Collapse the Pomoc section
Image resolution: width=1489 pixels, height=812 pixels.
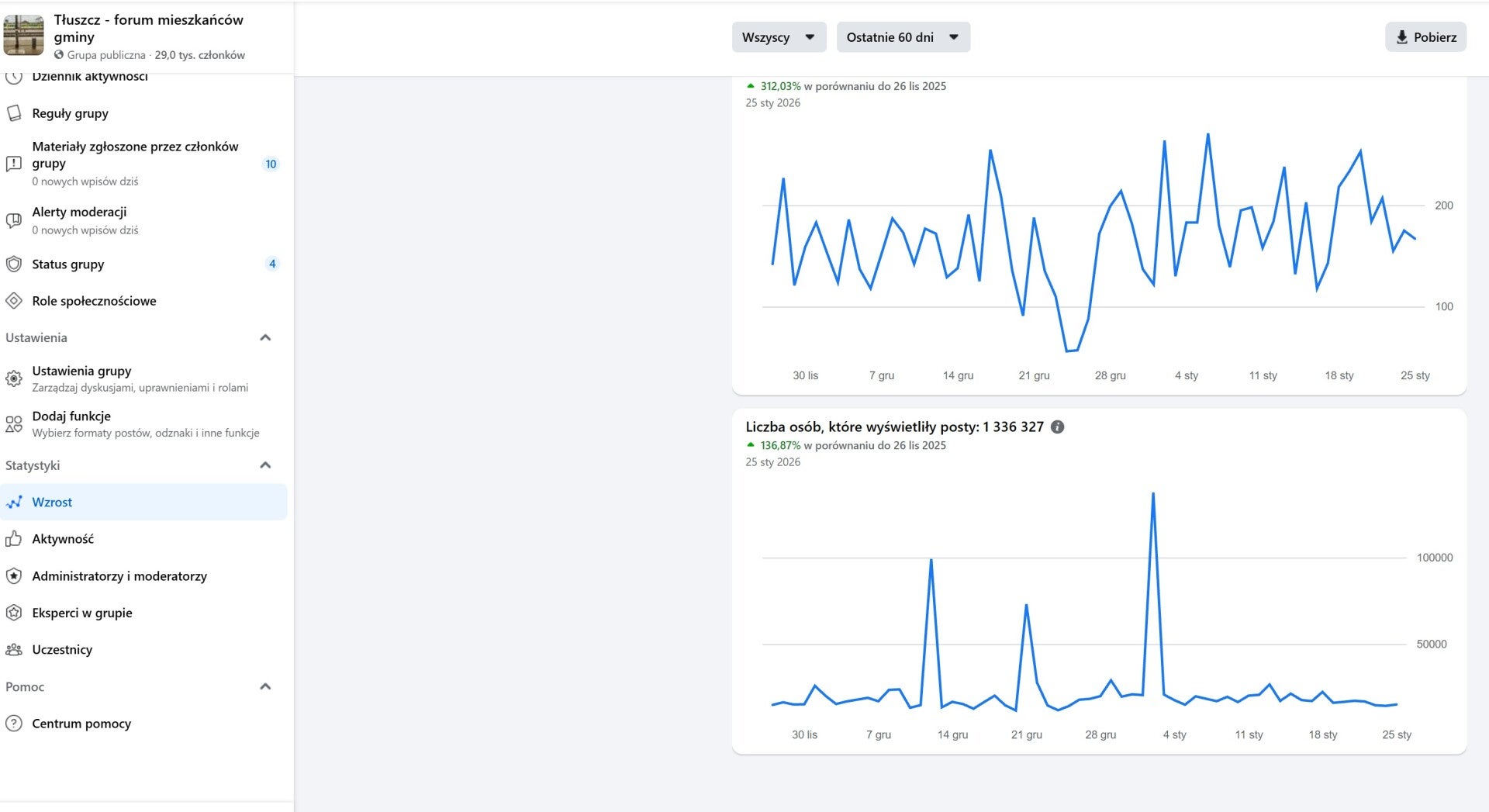pyautogui.click(x=265, y=686)
